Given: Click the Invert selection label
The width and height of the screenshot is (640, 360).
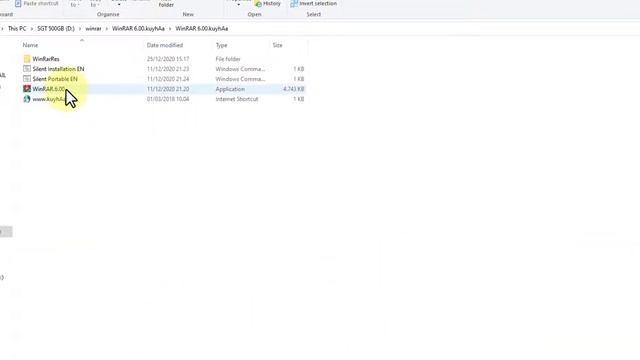Looking at the screenshot, I should click(318, 3).
